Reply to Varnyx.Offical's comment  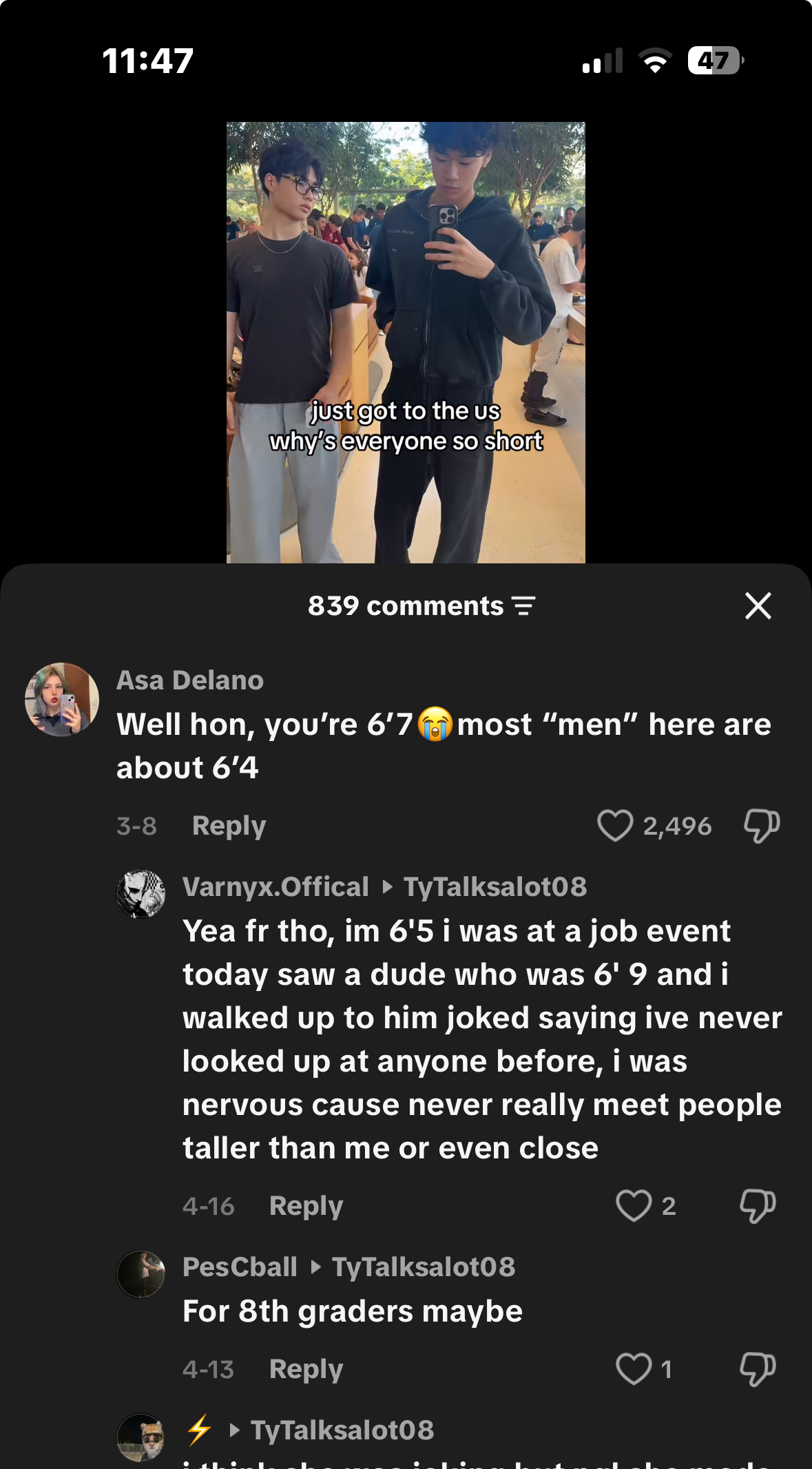coord(306,1206)
